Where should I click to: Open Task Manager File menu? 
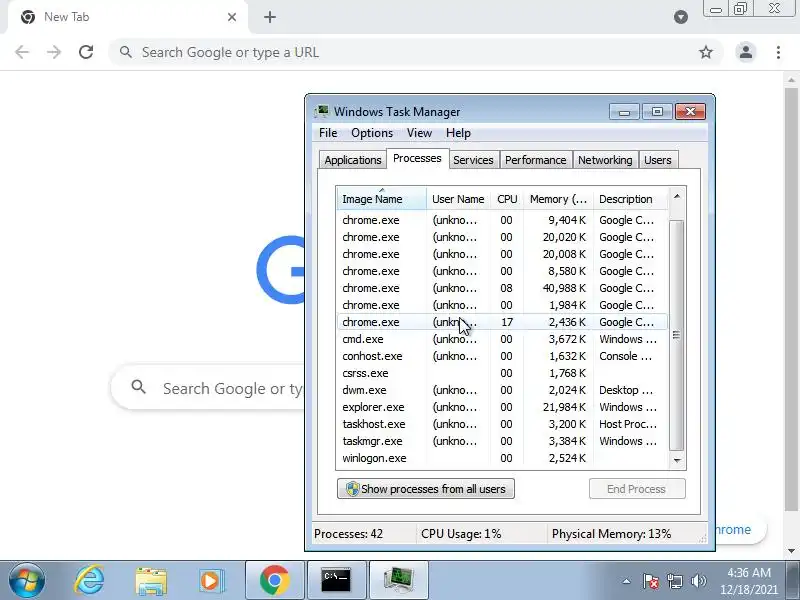click(x=328, y=133)
